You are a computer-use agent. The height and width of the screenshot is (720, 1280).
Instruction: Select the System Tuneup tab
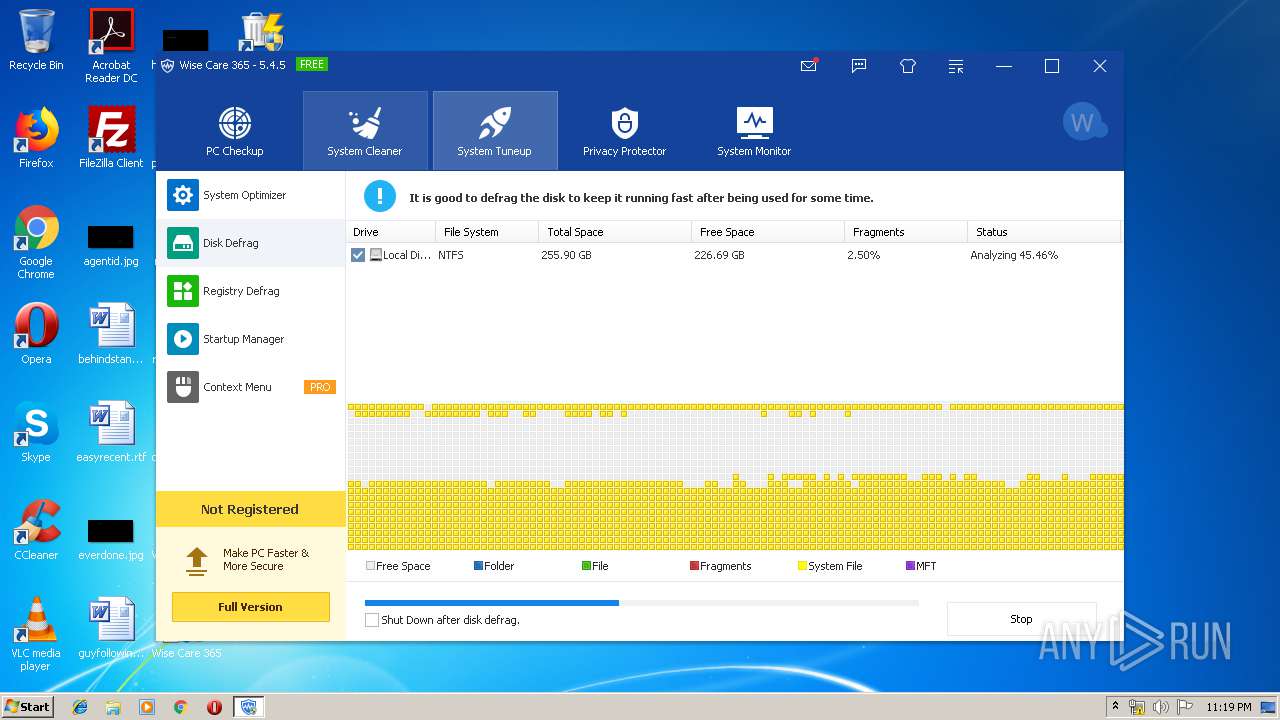[495, 131]
